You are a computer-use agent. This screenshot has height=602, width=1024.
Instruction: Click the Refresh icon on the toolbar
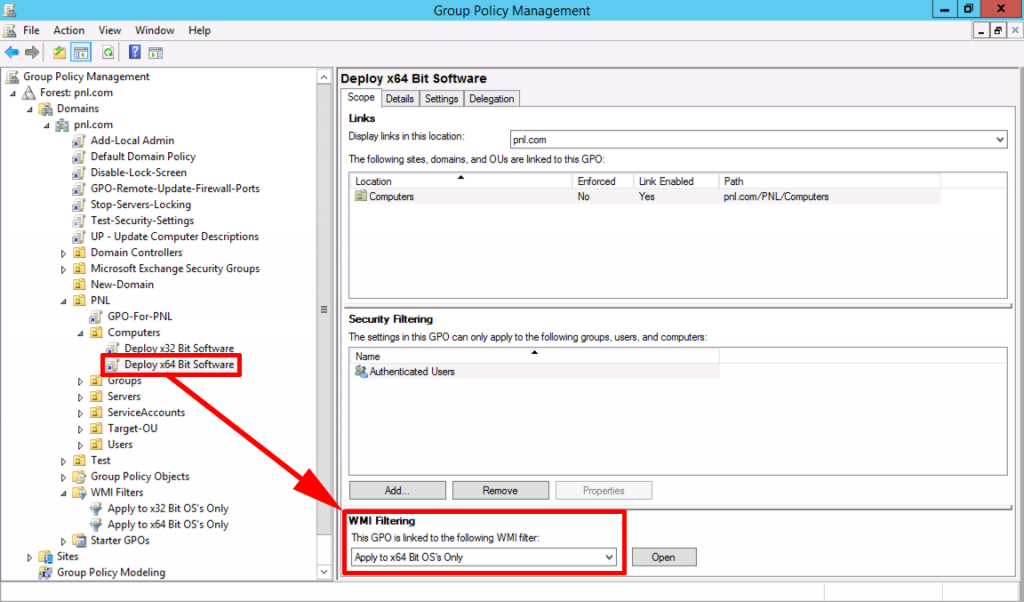(x=106, y=52)
